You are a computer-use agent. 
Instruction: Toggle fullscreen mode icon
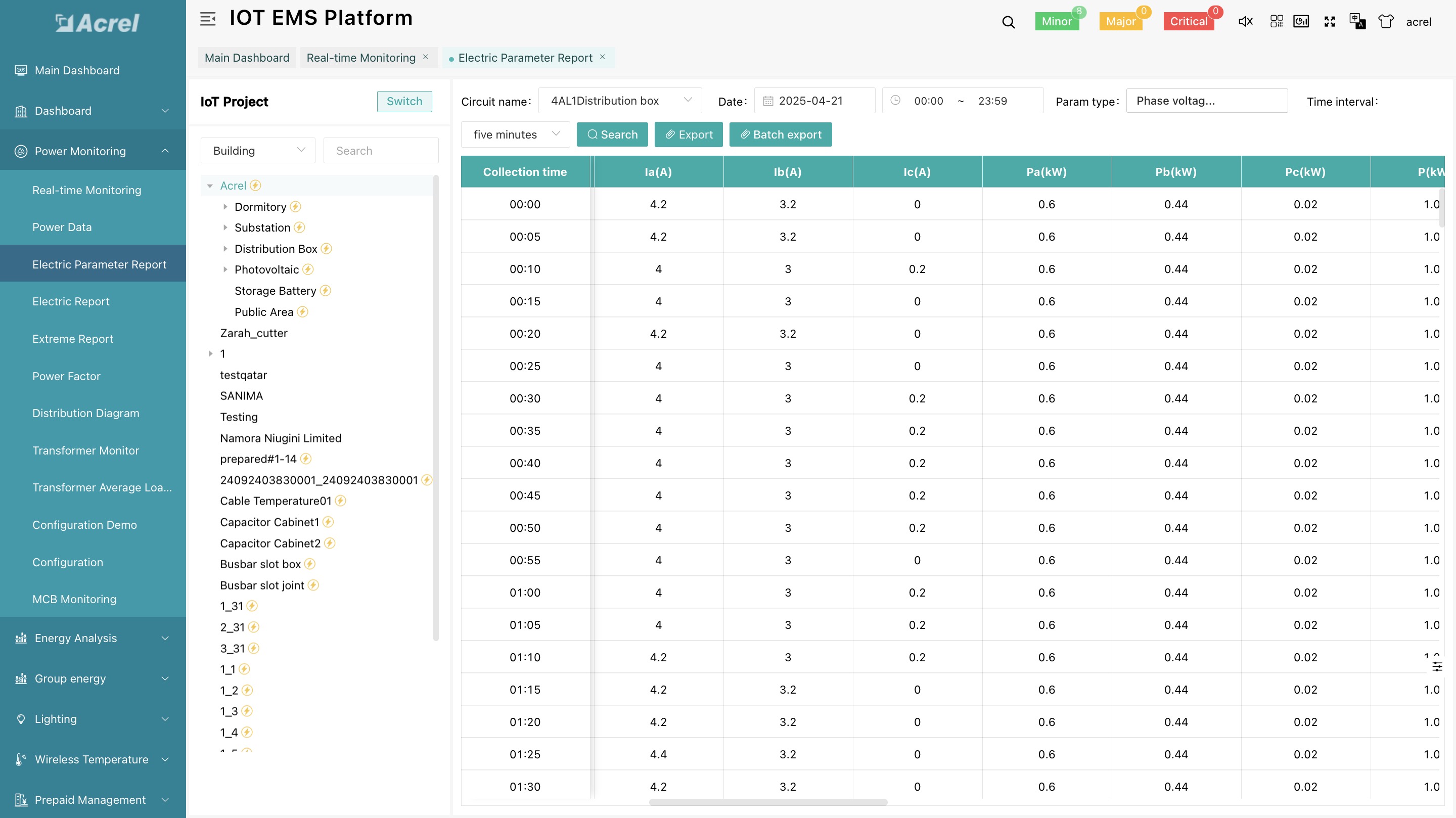[1330, 21]
